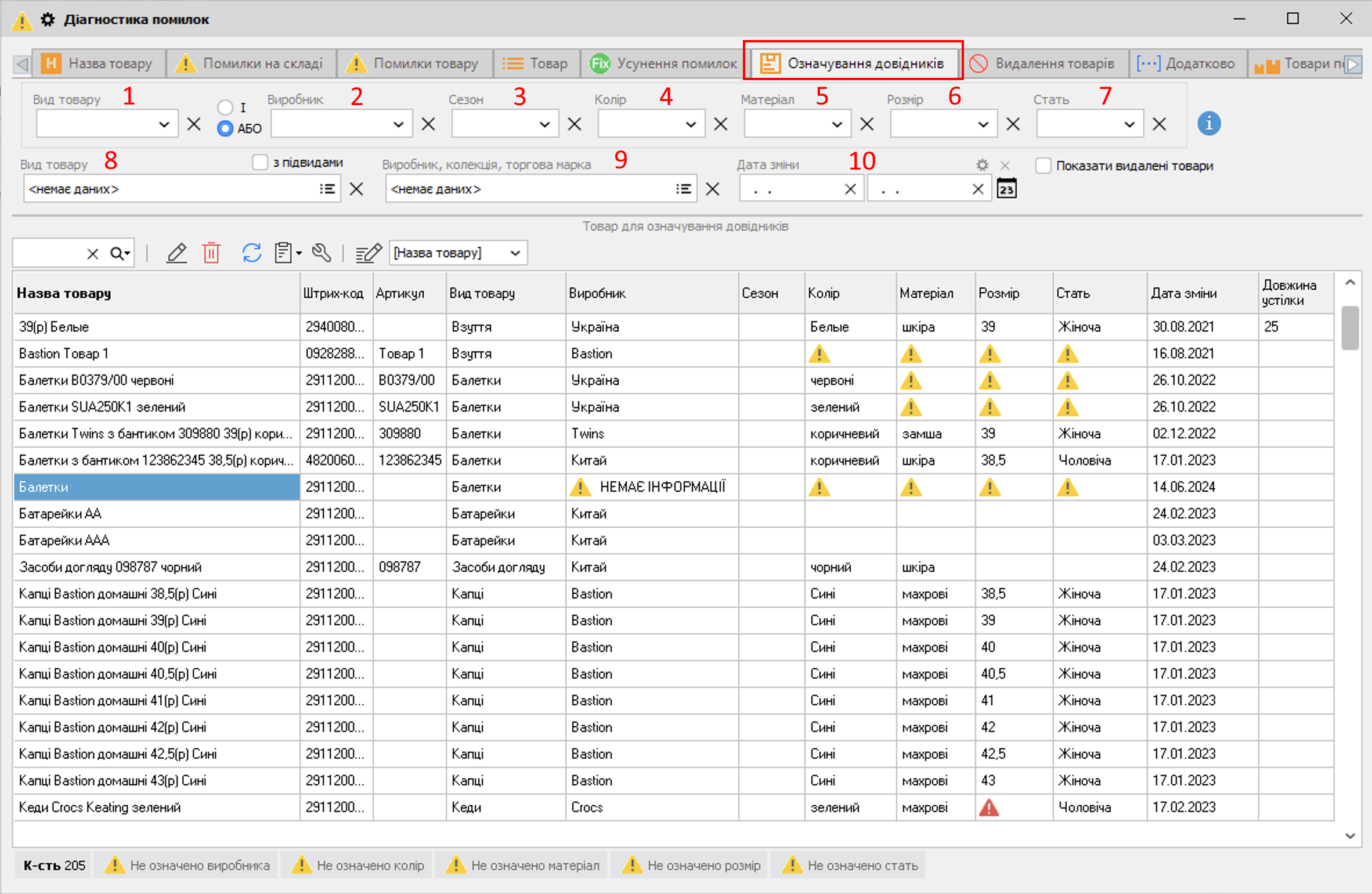The height and width of the screenshot is (894, 1372).
Task: Enable the 'з підвидами' checkbox
Action: tap(260, 163)
